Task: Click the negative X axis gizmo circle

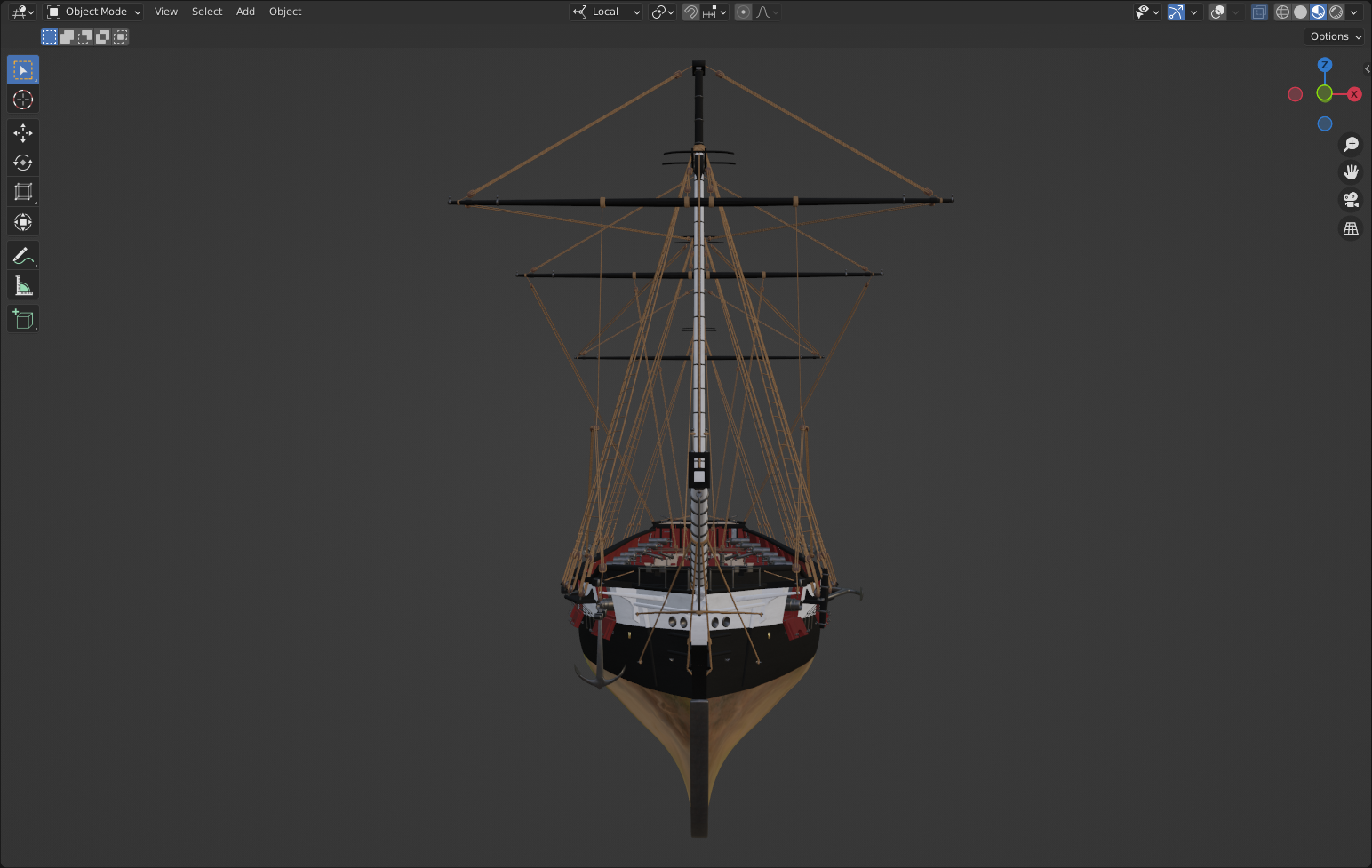Action: click(1296, 94)
